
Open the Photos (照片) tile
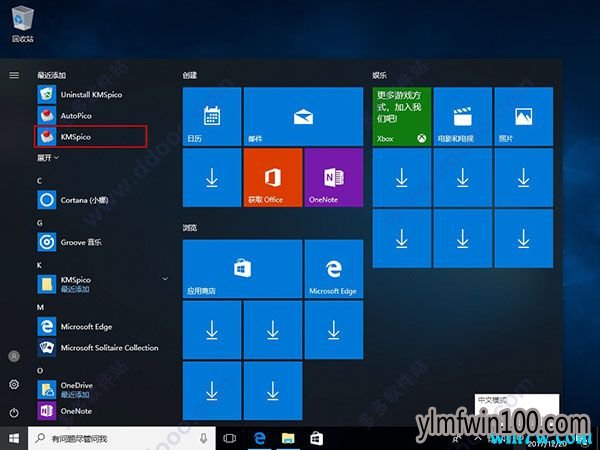coord(522,117)
